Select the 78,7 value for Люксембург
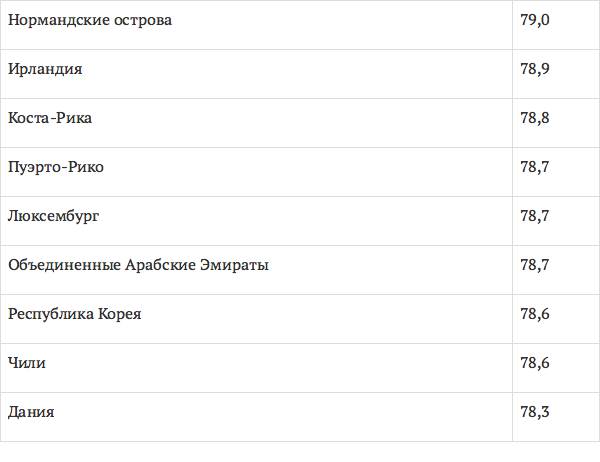 535,216
